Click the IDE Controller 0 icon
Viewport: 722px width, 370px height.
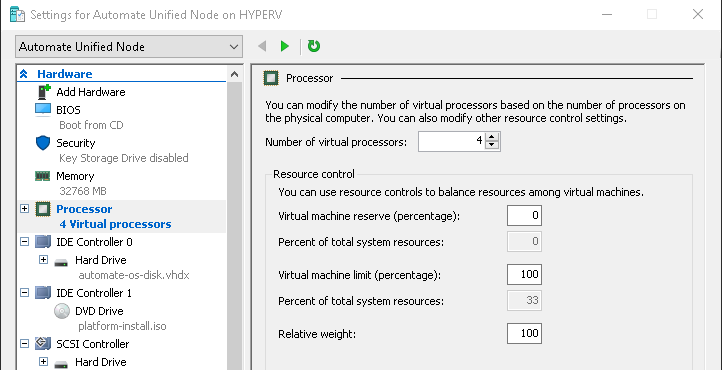tap(43, 242)
